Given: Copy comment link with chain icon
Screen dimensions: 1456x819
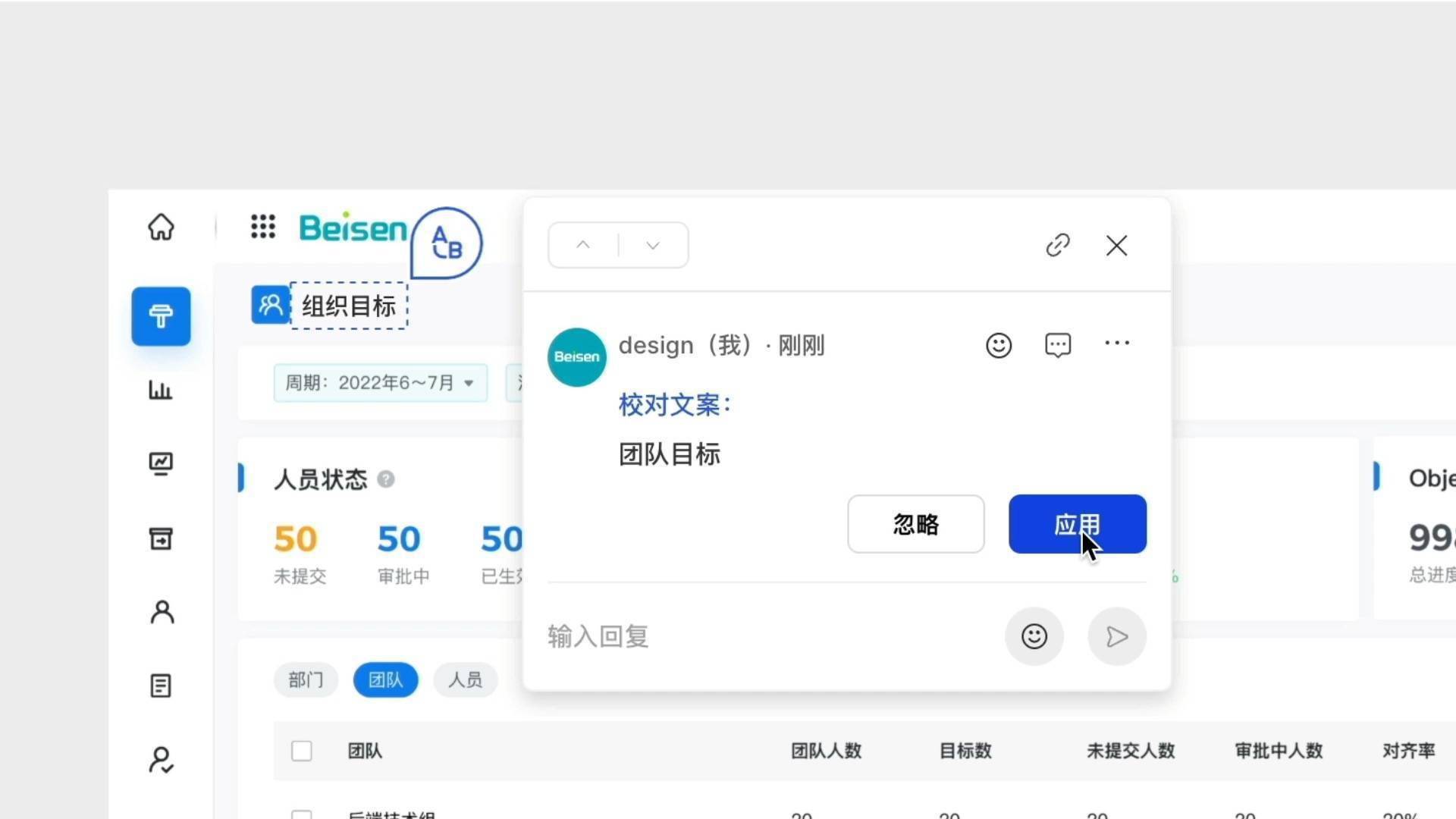Looking at the screenshot, I should (1058, 245).
